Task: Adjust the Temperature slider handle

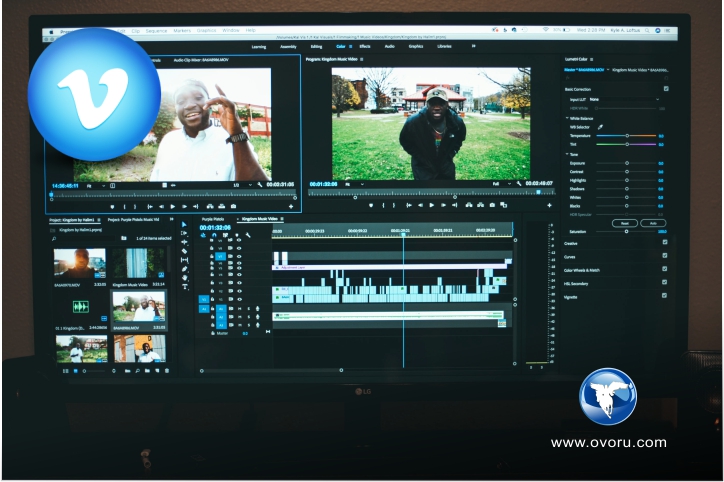Action: tap(627, 135)
